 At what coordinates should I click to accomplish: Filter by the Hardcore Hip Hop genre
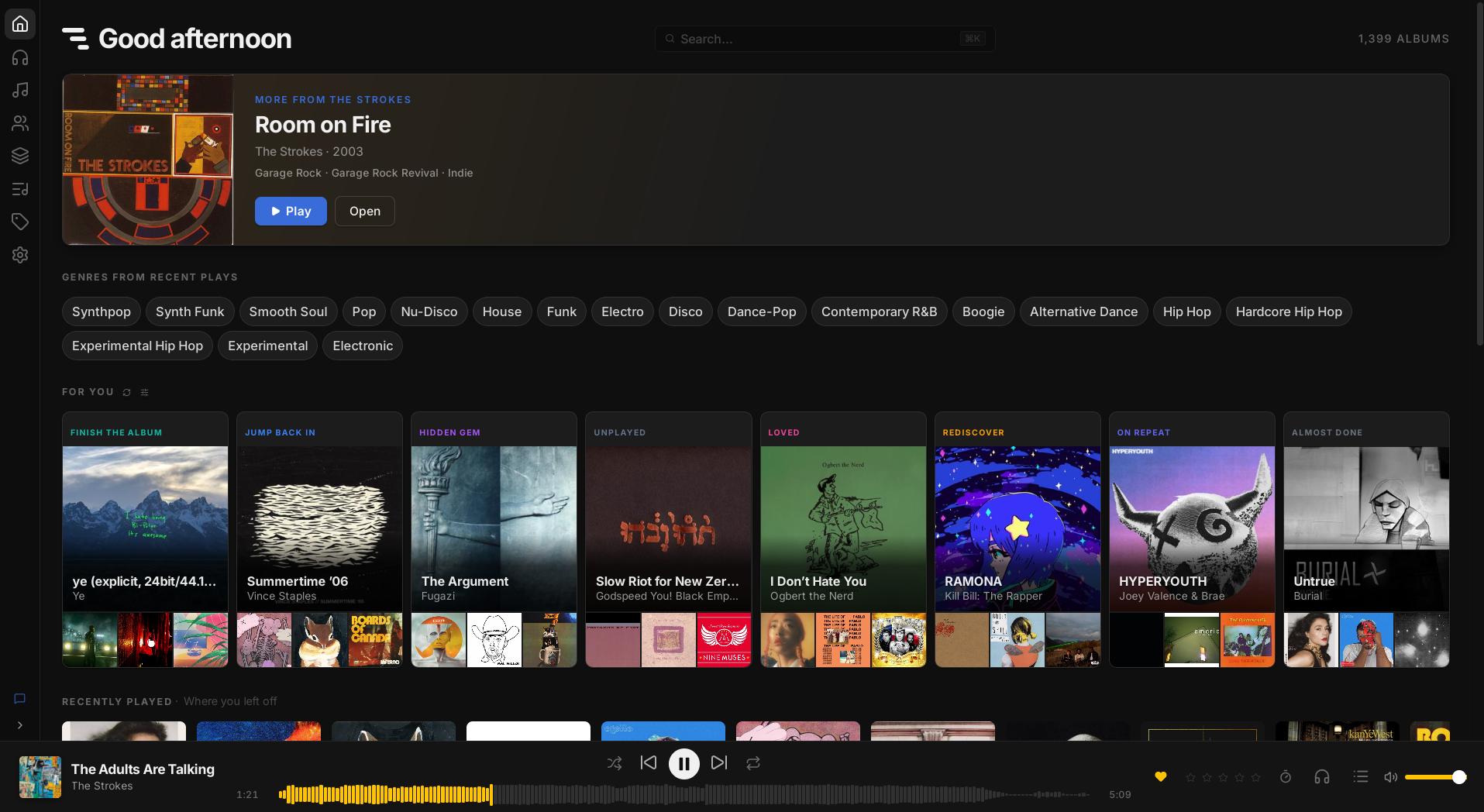[x=1289, y=311]
